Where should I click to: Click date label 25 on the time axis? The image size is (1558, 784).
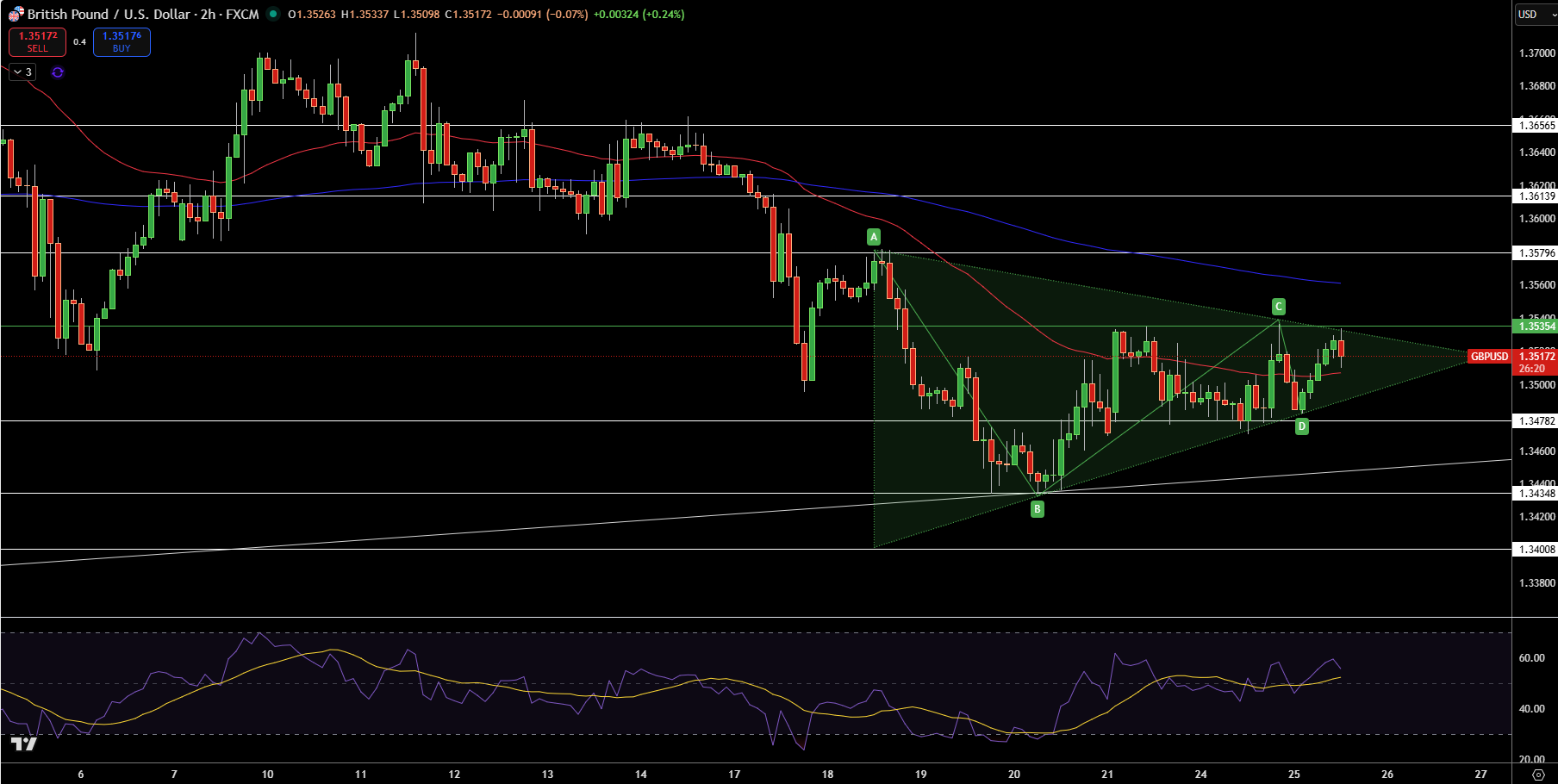pyautogui.click(x=1294, y=775)
